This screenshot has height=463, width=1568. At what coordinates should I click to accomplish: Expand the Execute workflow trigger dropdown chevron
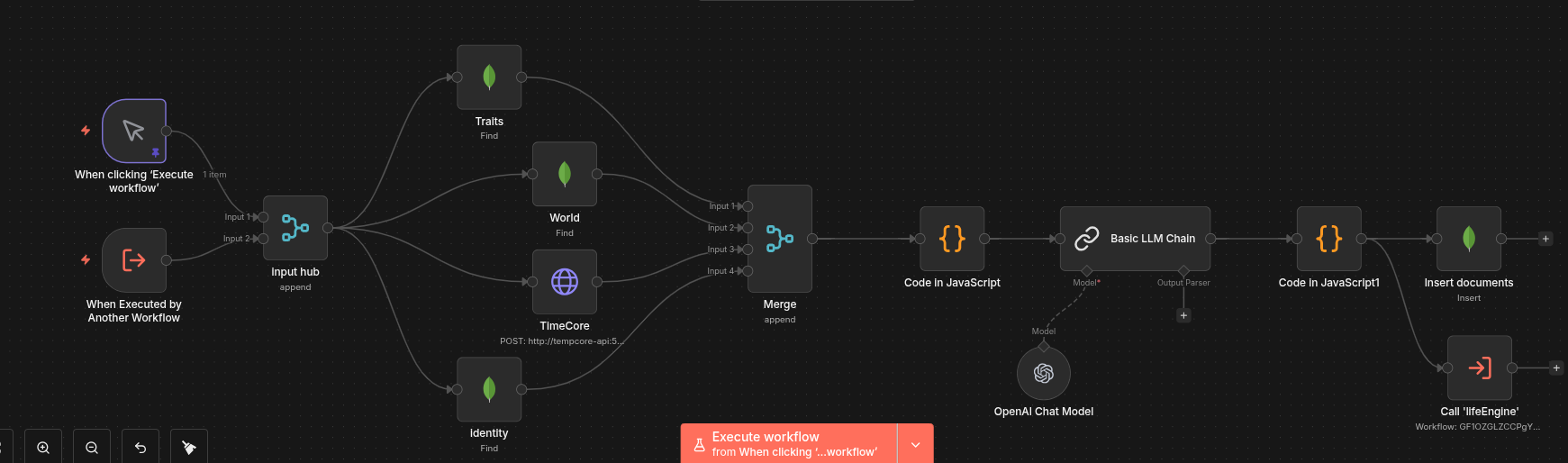(x=916, y=444)
